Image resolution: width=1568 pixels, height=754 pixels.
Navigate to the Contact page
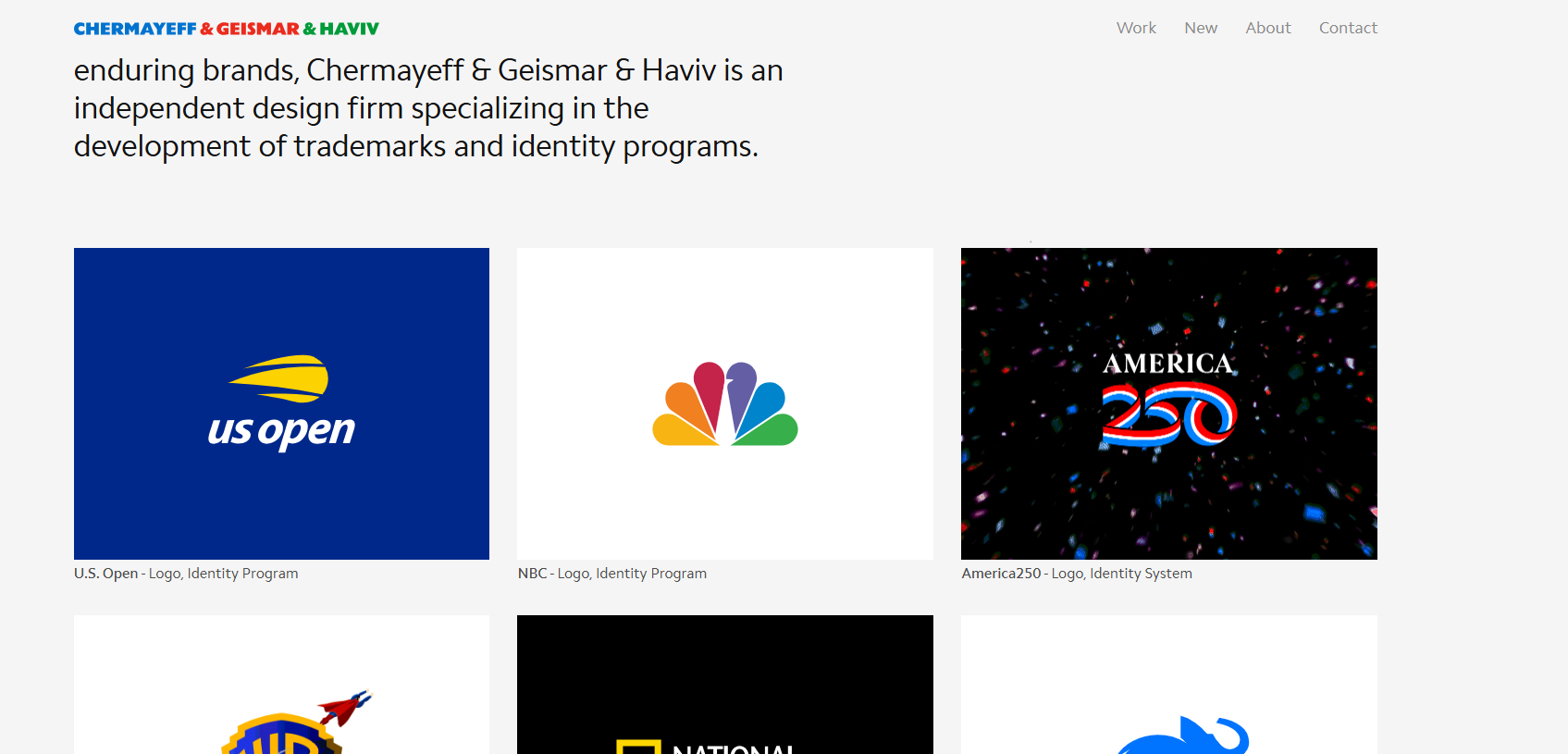click(1348, 28)
